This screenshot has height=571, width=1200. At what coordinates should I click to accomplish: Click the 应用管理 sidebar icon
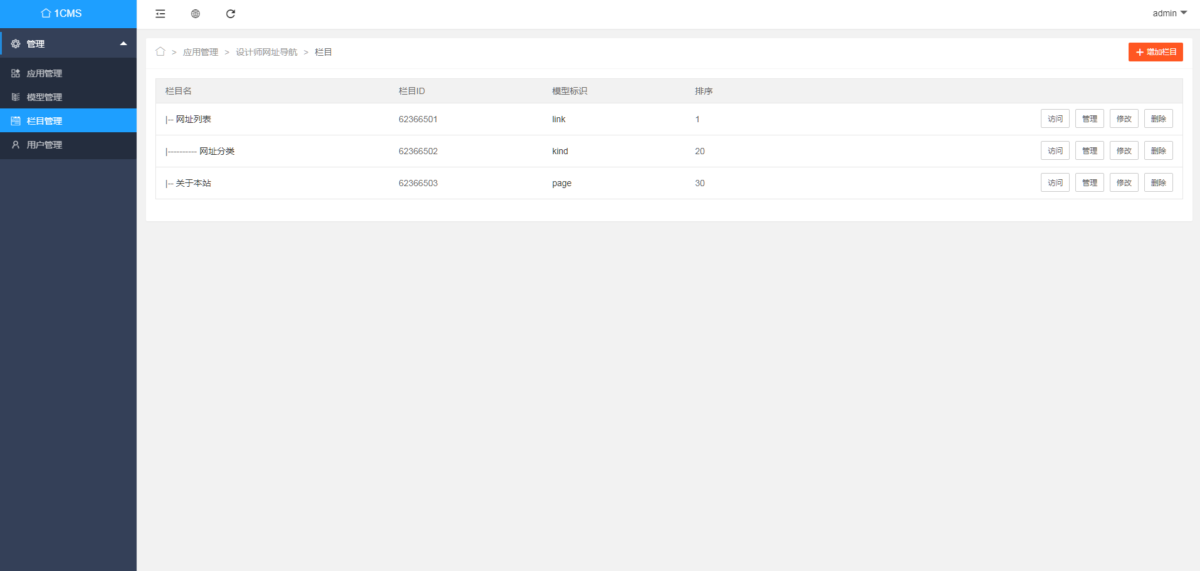[15, 73]
